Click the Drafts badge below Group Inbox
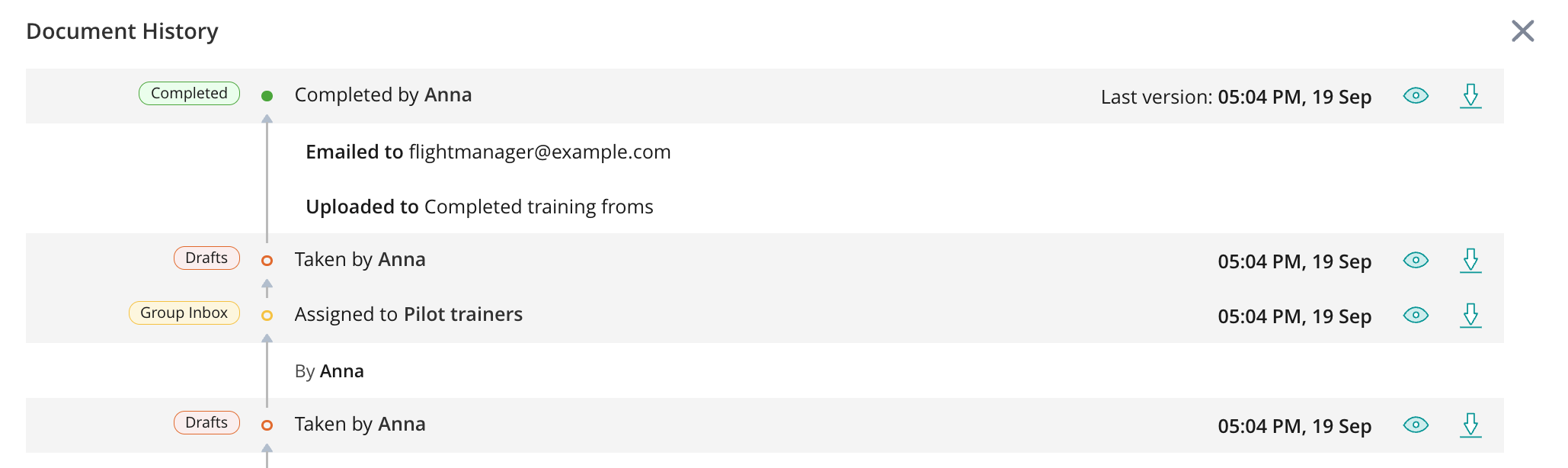The width and height of the screenshot is (1568, 468). [x=206, y=423]
